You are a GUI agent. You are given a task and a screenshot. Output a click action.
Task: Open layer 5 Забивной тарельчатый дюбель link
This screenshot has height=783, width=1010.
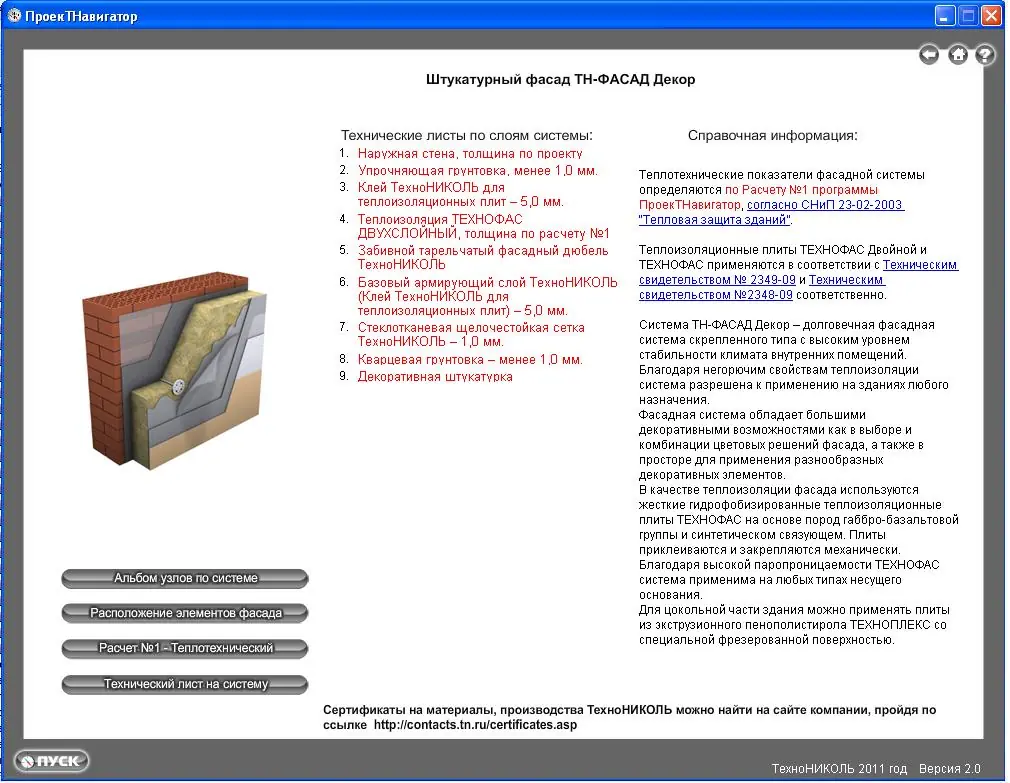pos(482,258)
